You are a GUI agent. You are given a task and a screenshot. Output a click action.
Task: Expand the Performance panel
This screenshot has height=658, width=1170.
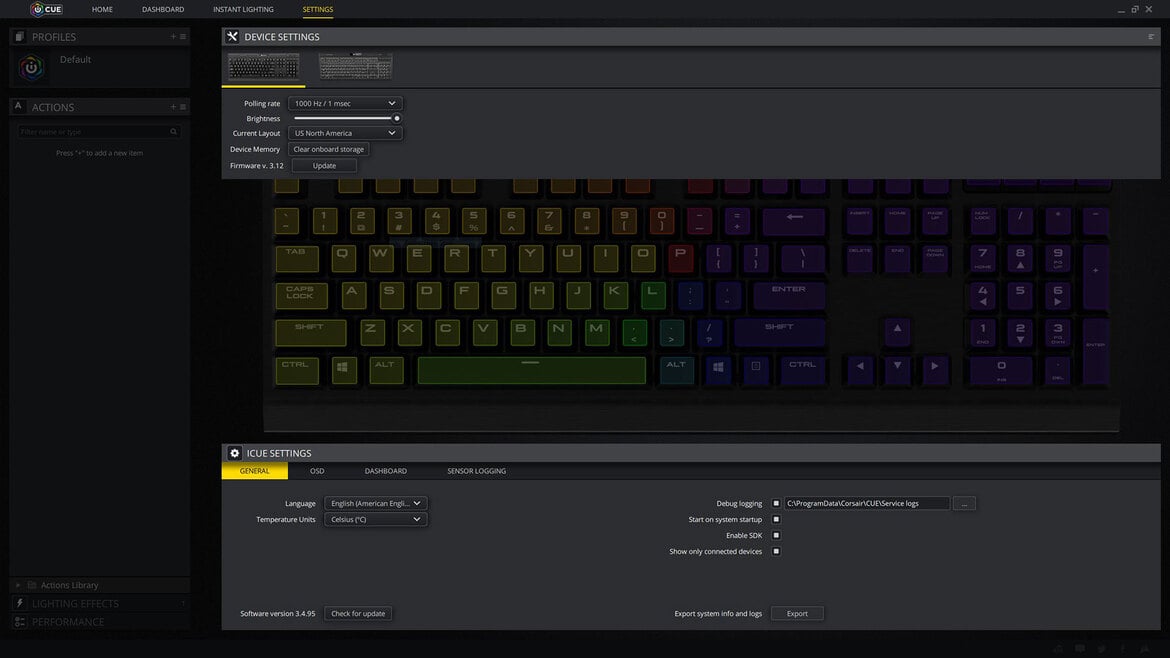pos(99,621)
